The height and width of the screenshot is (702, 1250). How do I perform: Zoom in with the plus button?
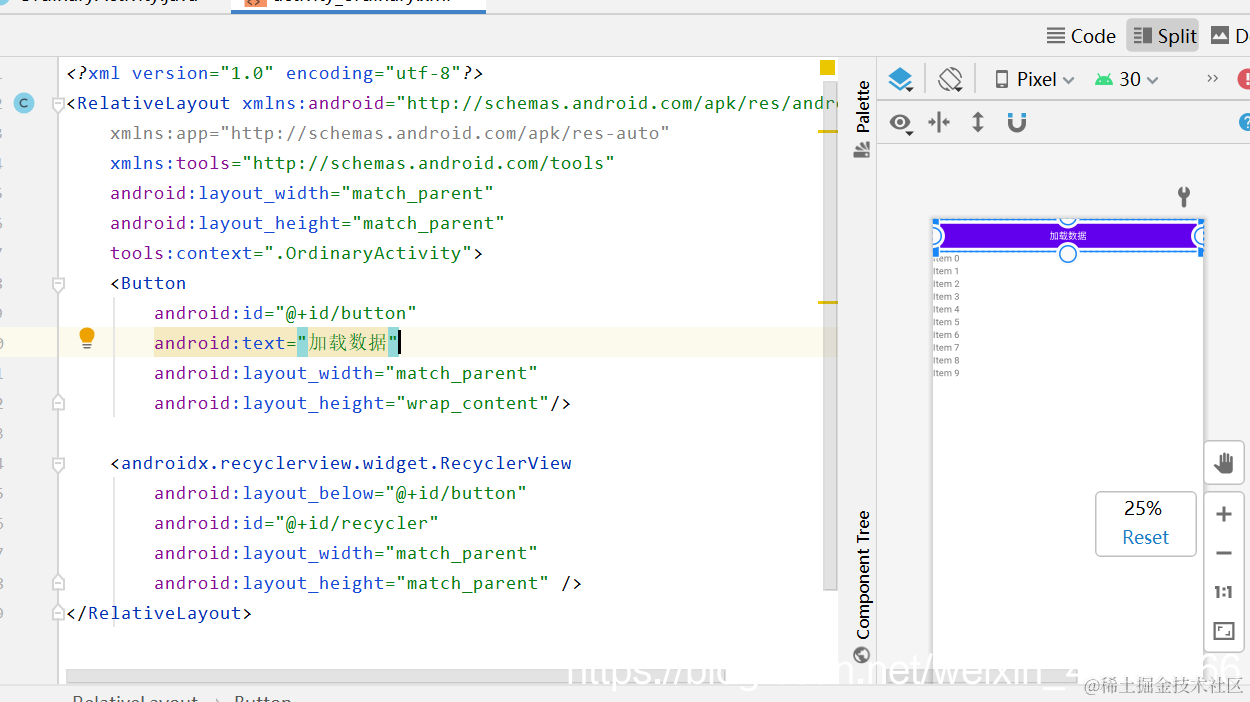pos(1224,514)
